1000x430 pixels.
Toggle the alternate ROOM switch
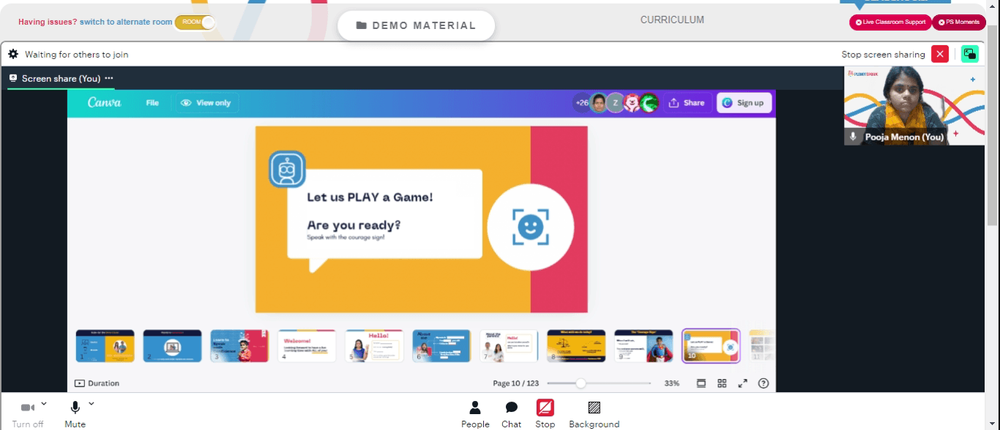[x=195, y=22]
